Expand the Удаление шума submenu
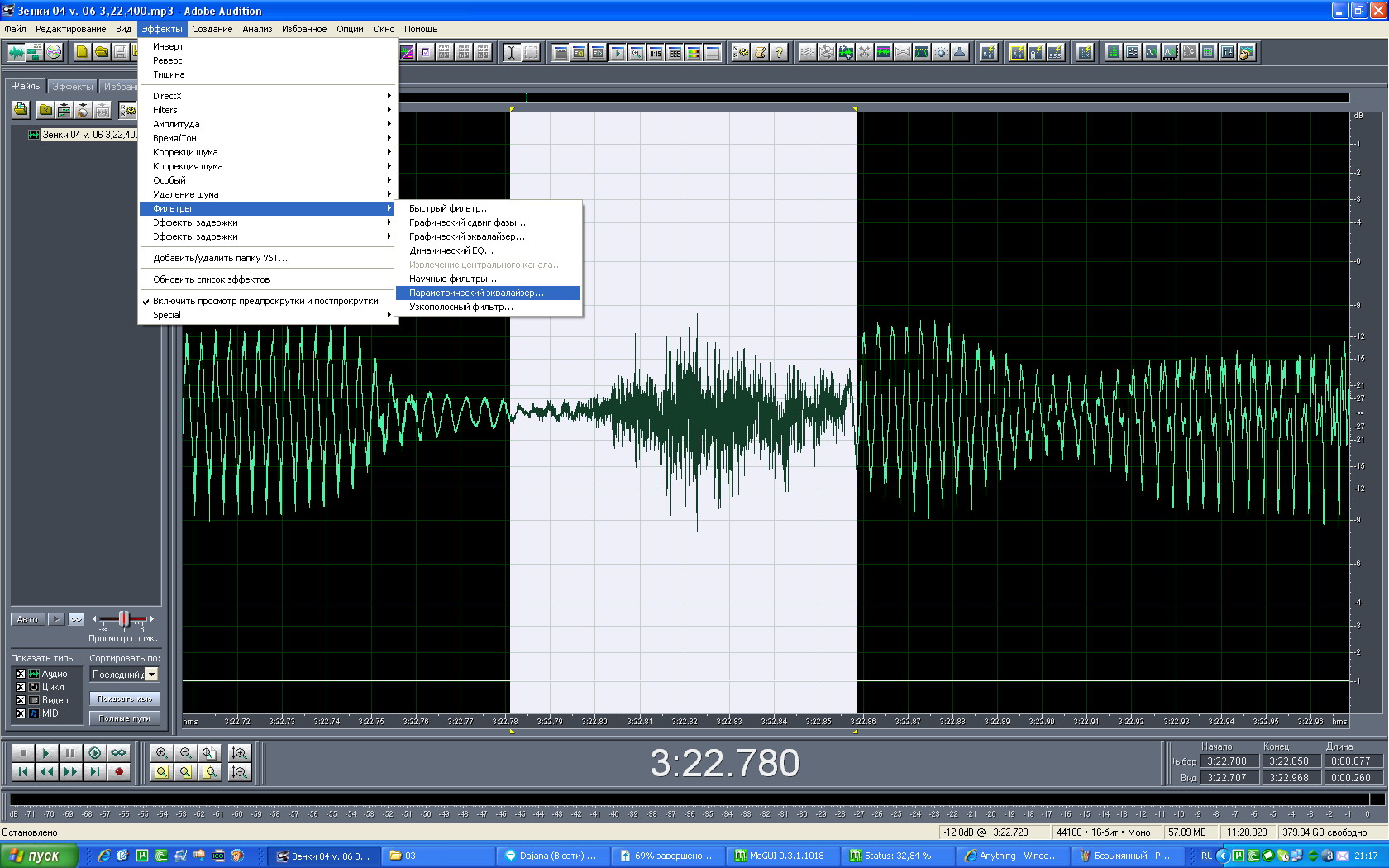The height and width of the screenshot is (868, 1389). (x=186, y=194)
